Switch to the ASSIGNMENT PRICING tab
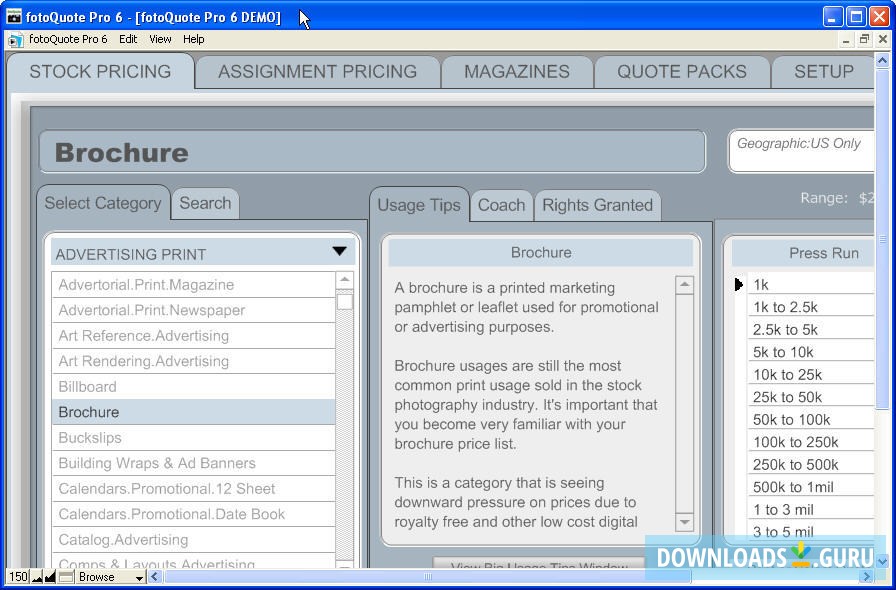Viewport: 896px width, 590px height. [317, 71]
